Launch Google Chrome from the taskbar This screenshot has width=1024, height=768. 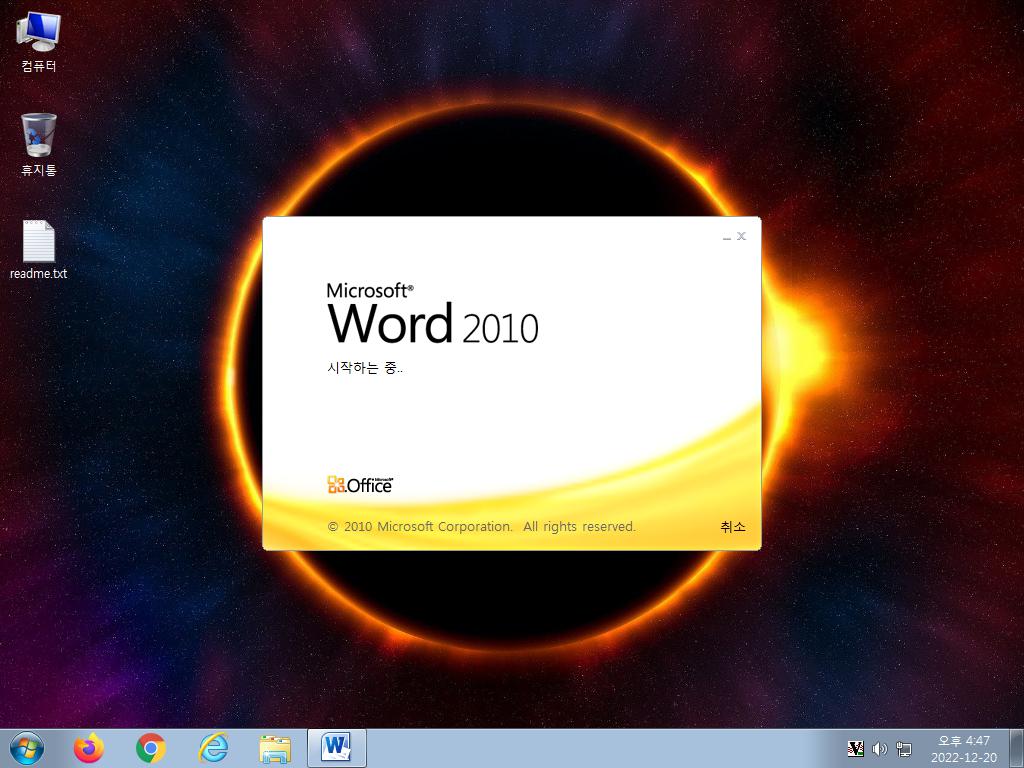pos(150,748)
